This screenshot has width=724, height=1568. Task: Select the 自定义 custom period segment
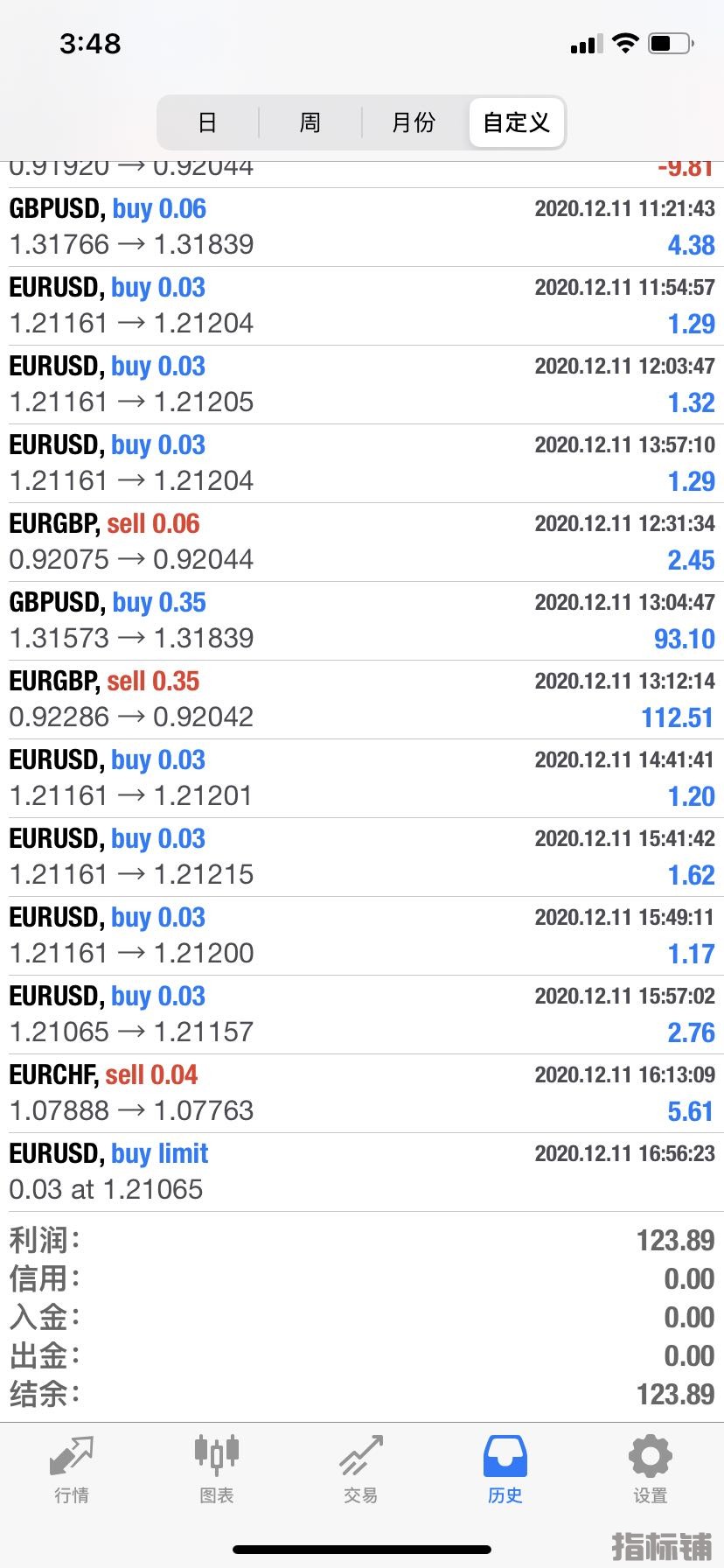(x=517, y=122)
